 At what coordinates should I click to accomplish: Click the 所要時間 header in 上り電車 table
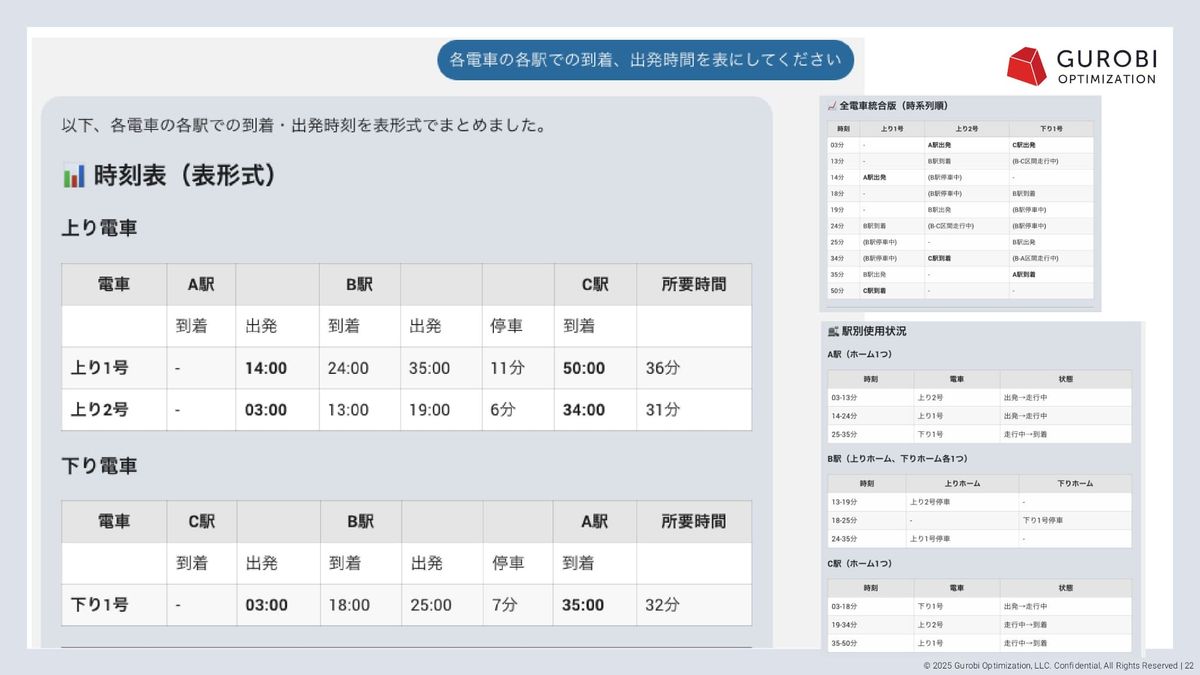[x=693, y=285]
